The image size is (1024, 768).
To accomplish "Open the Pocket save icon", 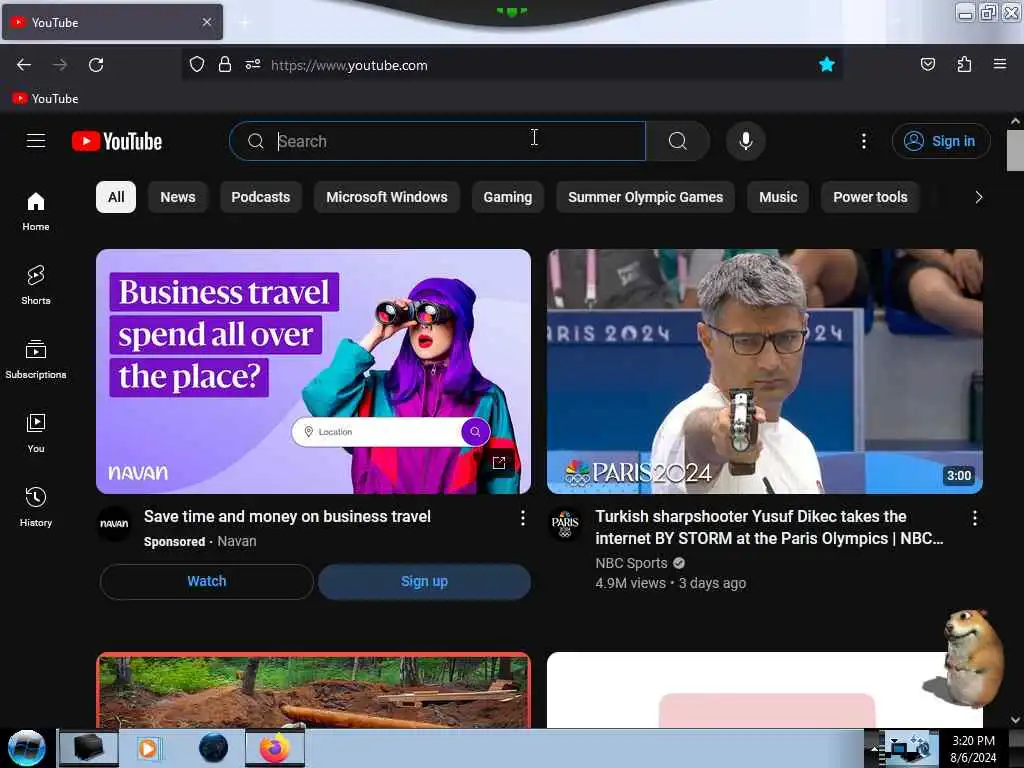I will [x=927, y=64].
